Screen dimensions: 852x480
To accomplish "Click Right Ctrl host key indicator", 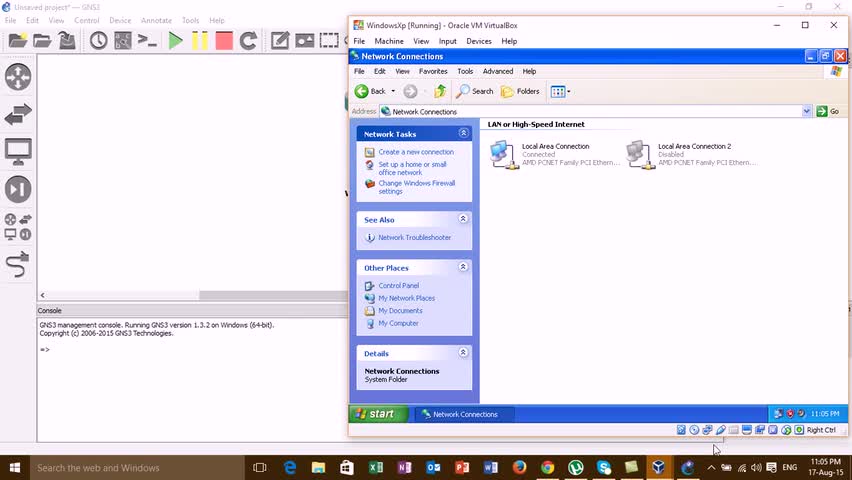I will point(821,430).
